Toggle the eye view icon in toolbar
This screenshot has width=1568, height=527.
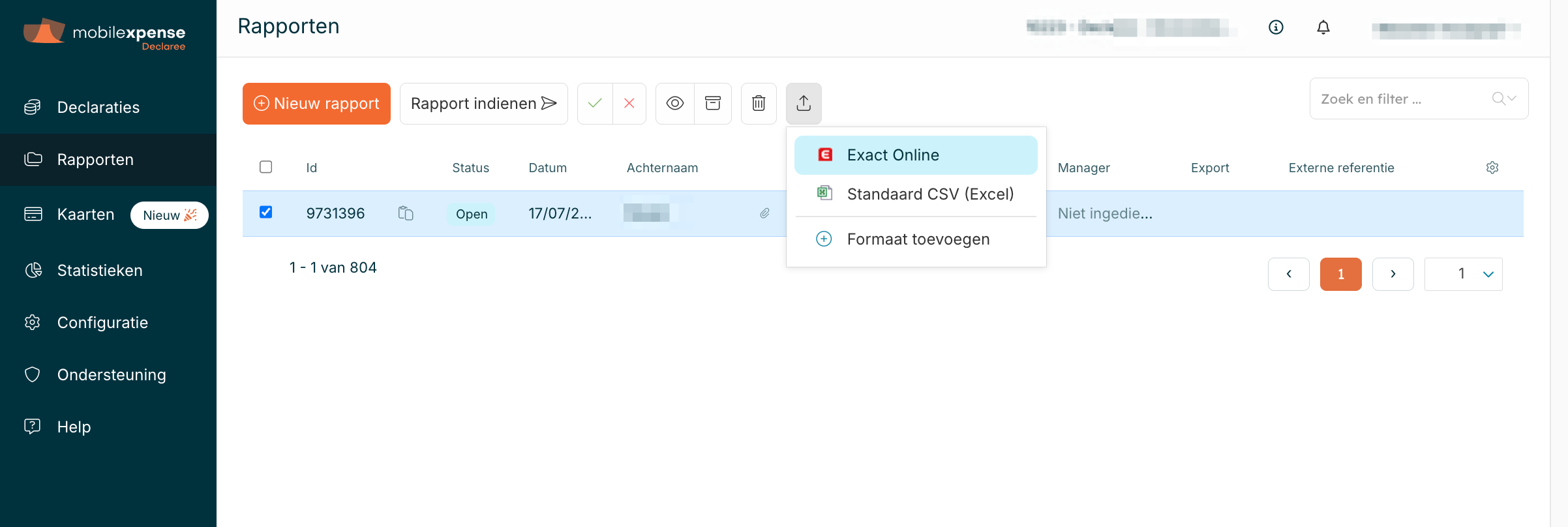pyautogui.click(x=675, y=103)
